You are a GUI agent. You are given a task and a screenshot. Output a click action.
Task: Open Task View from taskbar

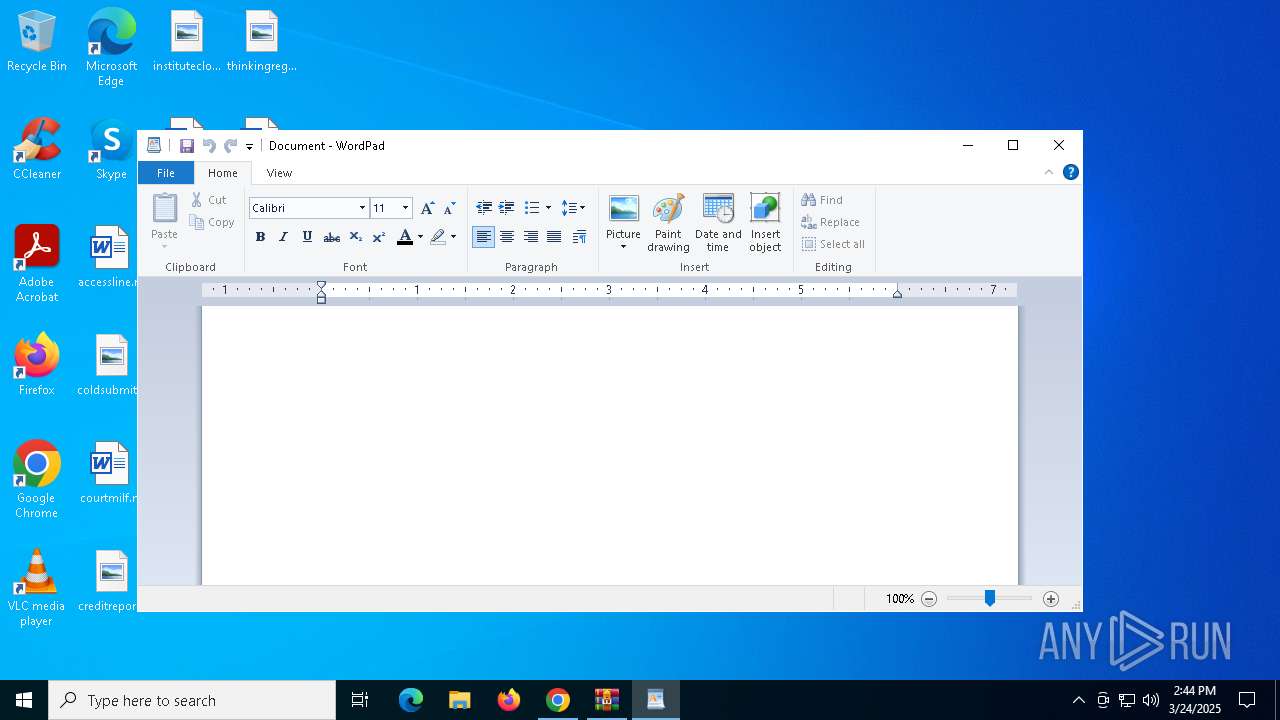(x=360, y=700)
